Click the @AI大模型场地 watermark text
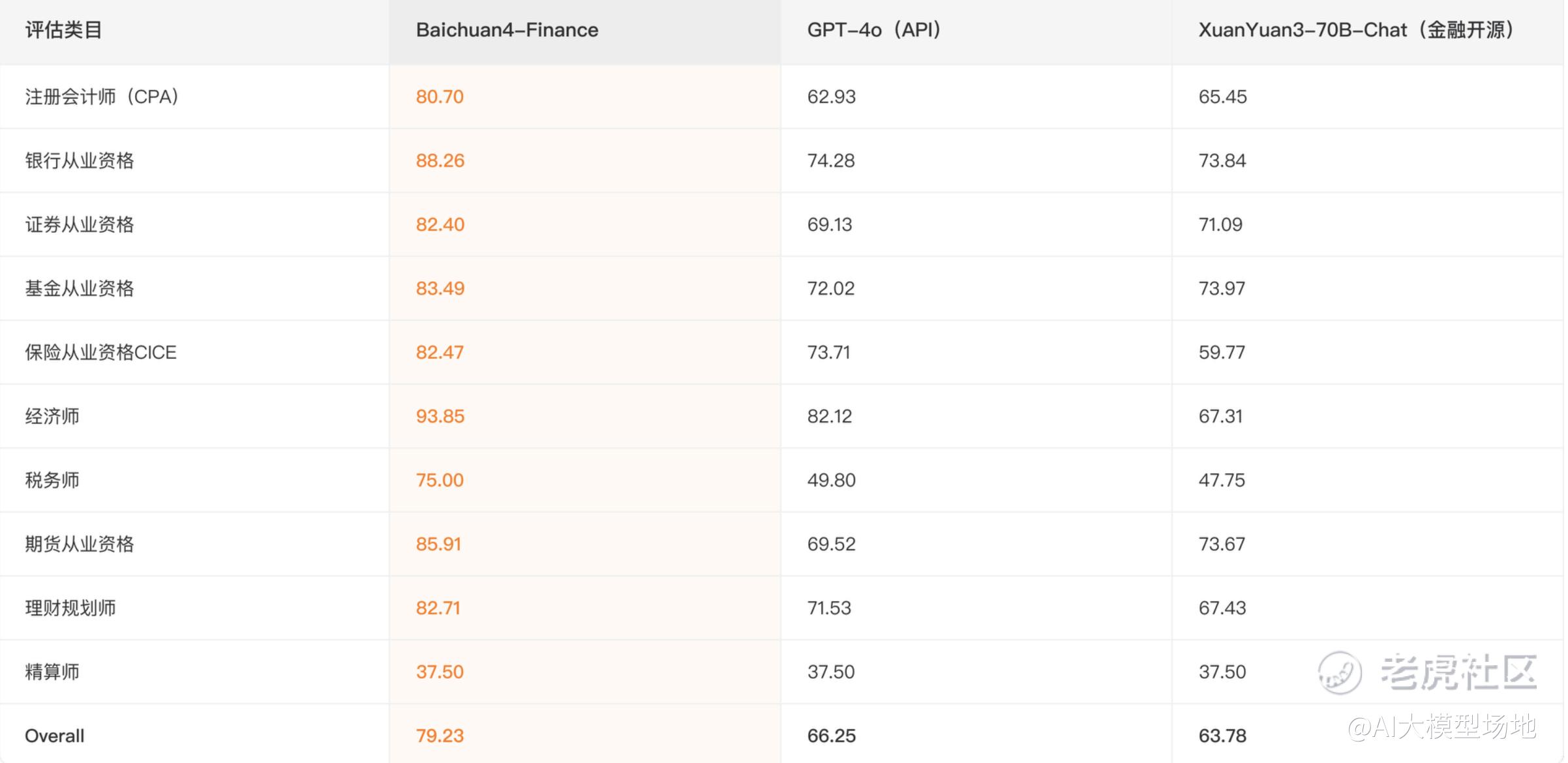Image resolution: width=1568 pixels, height=763 pixels. pos(1441,726)
